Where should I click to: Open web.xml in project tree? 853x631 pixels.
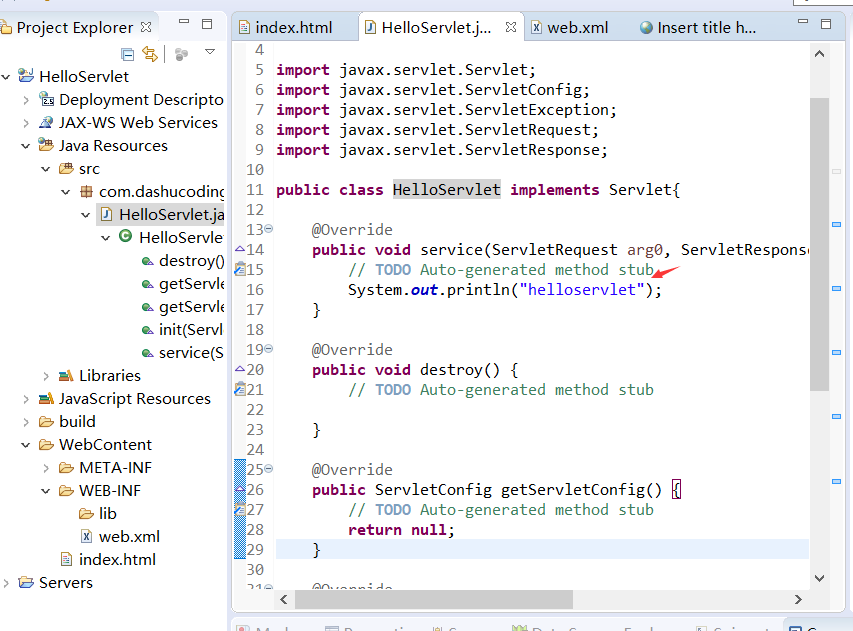(121, 537)
